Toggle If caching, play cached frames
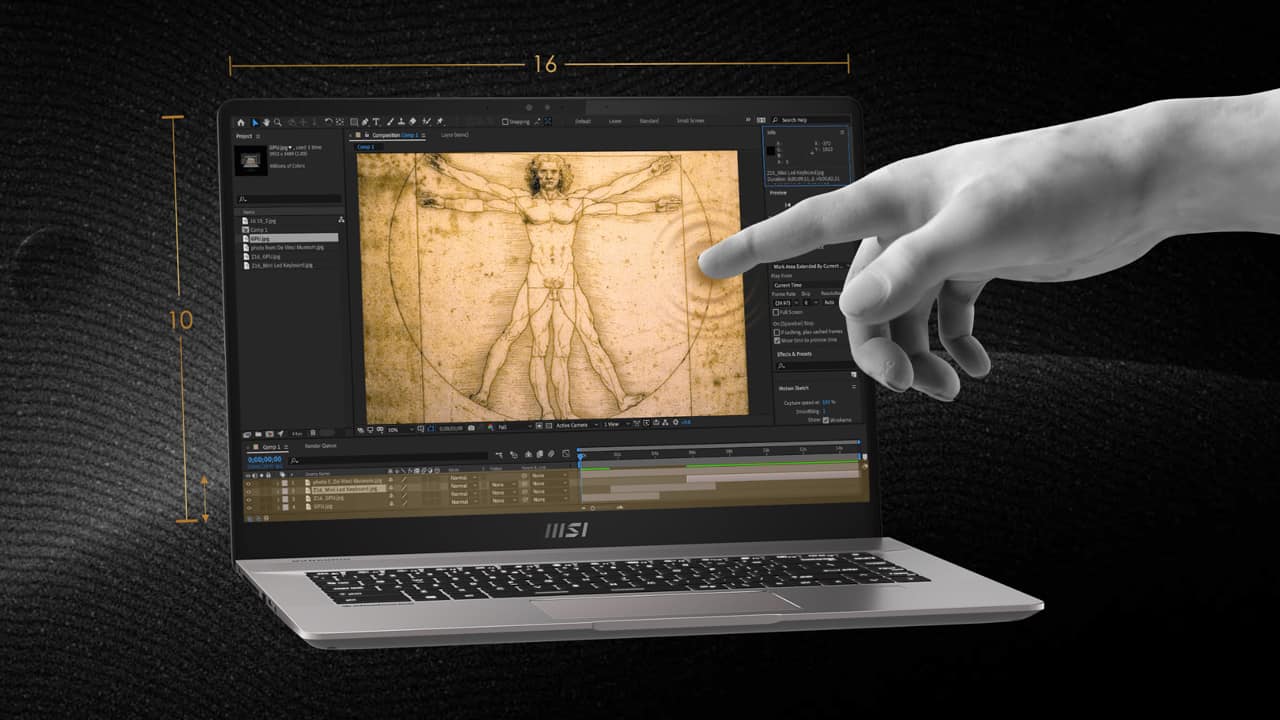 point(776,331)
